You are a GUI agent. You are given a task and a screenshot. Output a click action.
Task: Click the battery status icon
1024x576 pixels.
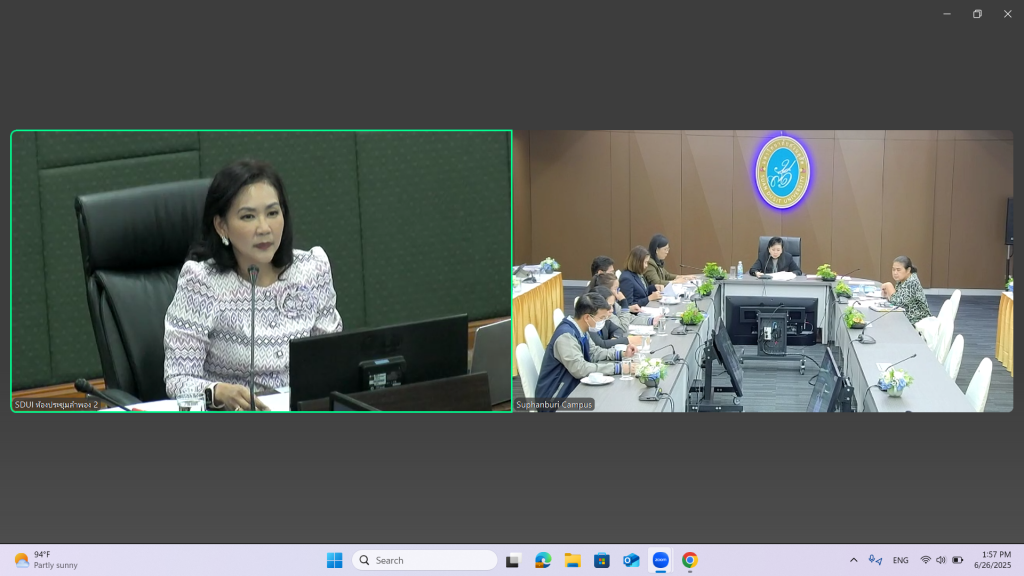957,560
